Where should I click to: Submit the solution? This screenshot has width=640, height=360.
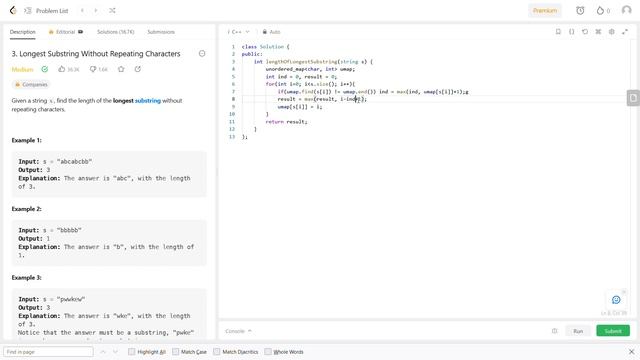point(613,331)
